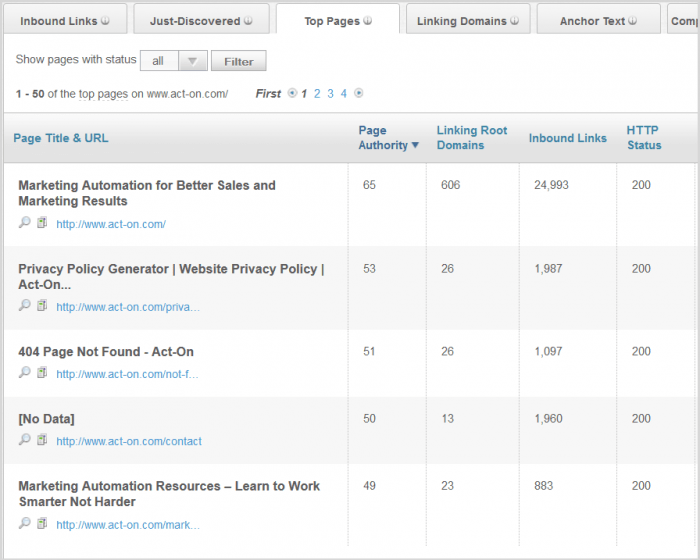700x560 pixels.
Task: Click Linking Root Domains value 606
Action: 450,185
